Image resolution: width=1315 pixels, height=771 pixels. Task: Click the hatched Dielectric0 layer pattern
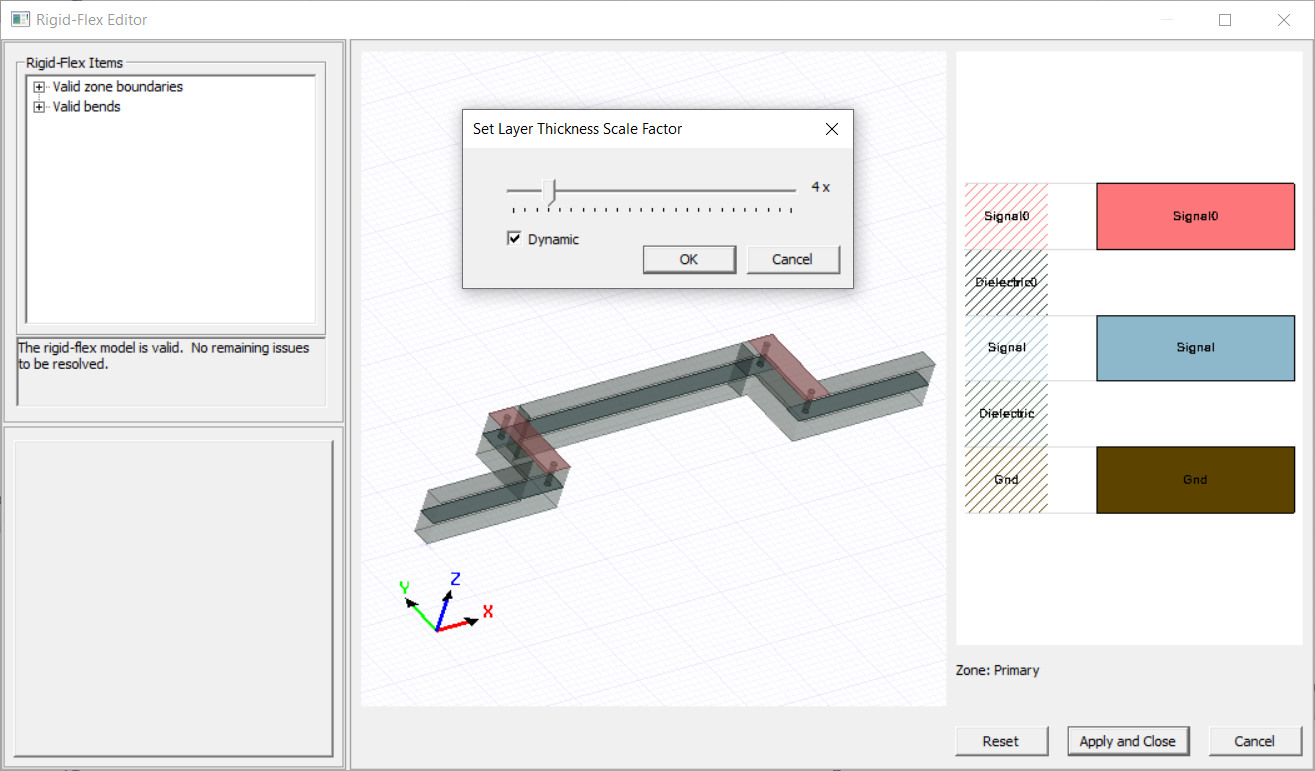(x=1005, y=282)
